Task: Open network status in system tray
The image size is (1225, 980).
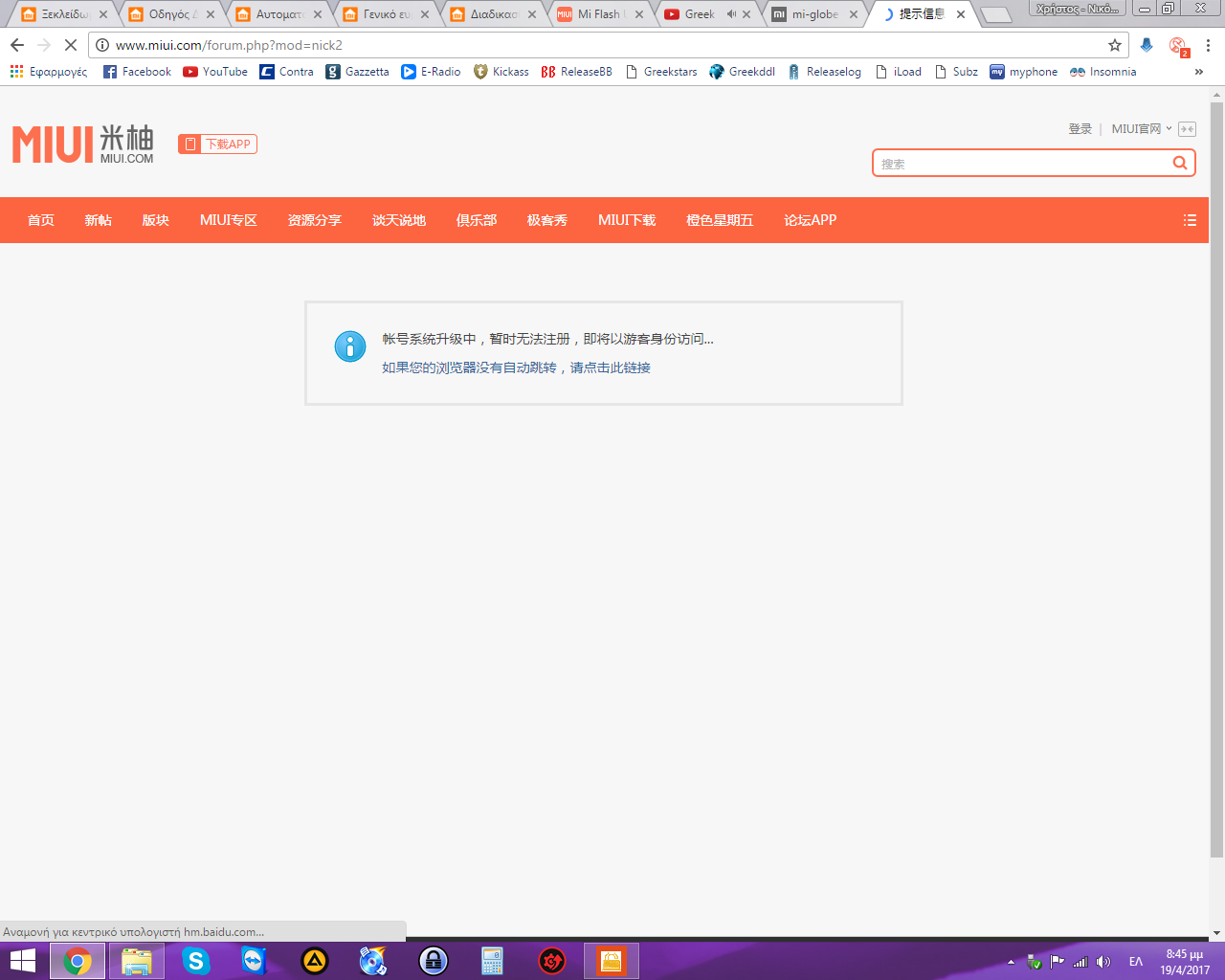Action: 1080,962
